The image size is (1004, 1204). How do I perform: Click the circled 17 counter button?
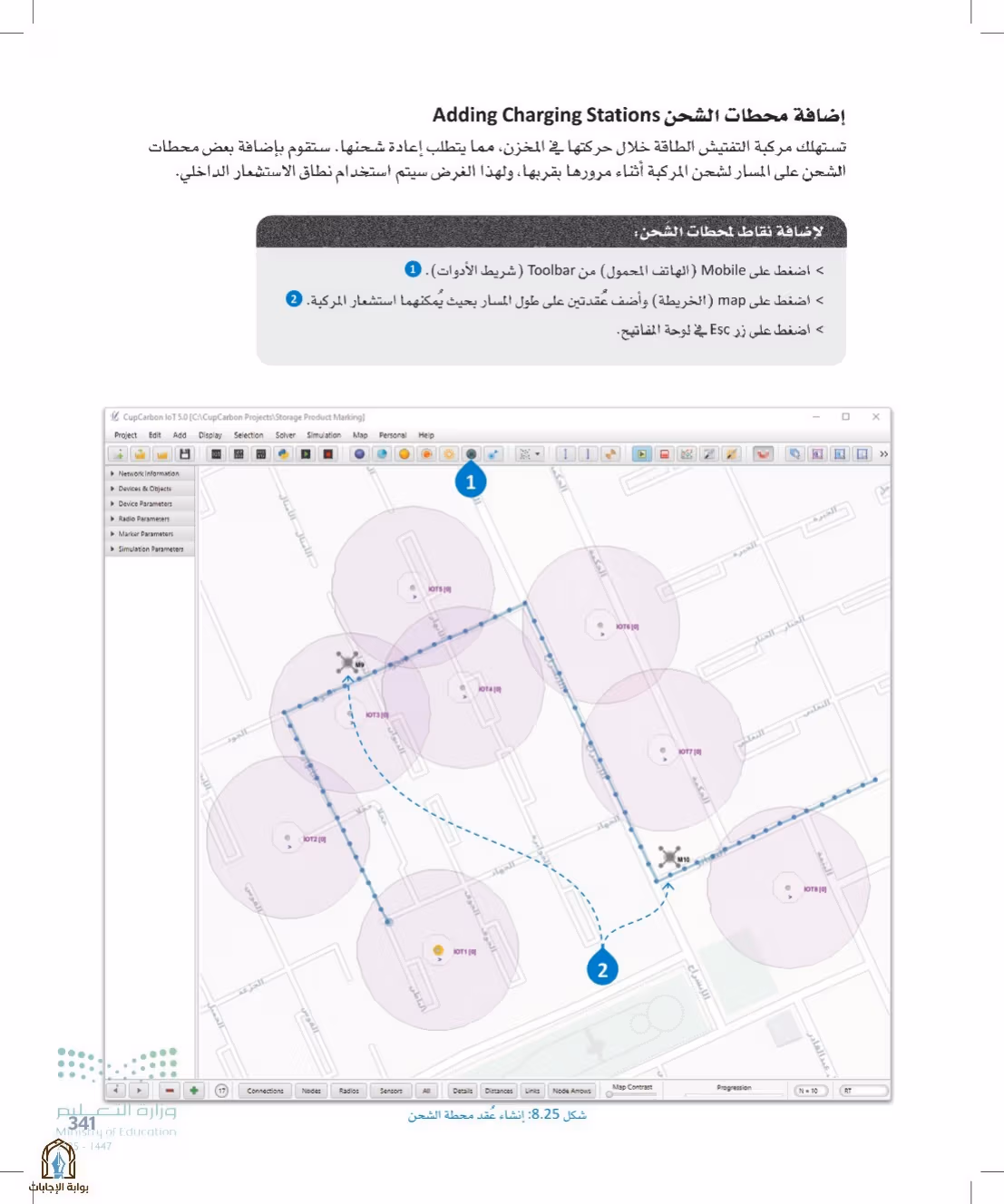click(x=221, y=1091)
